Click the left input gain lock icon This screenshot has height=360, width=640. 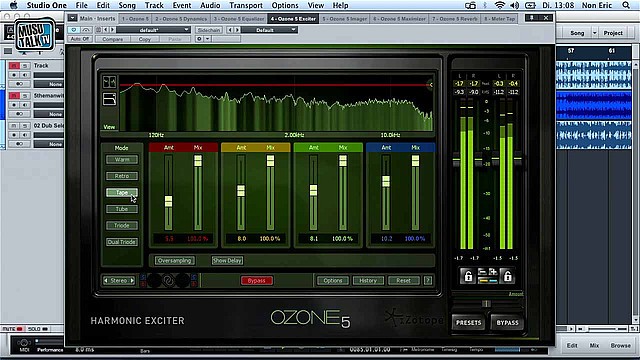pyautogui.click(x=468, y=276)
